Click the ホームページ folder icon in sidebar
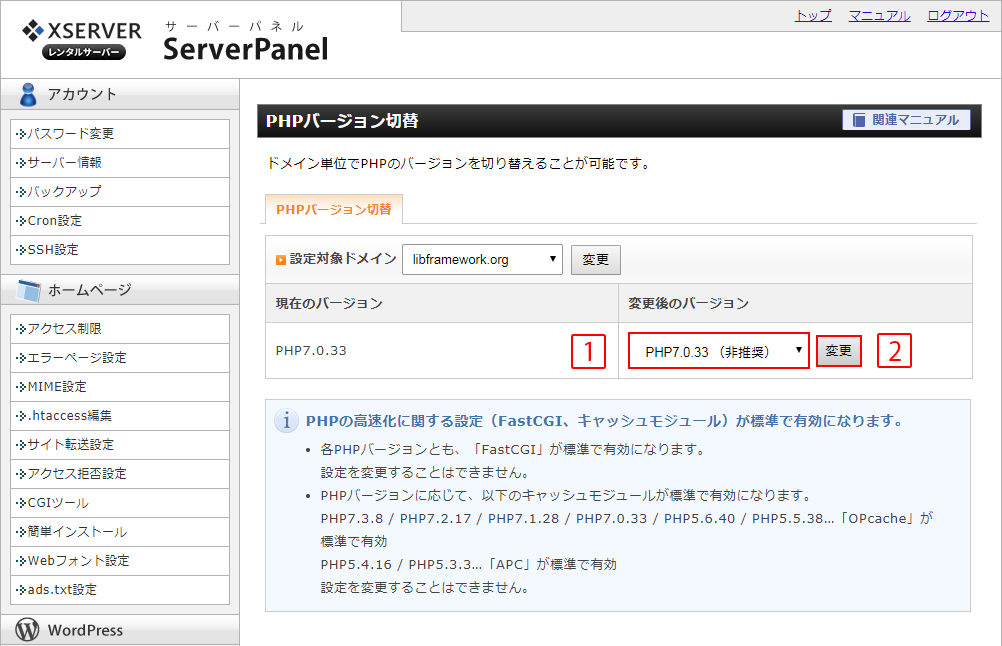Image resolution: width=1002 pixels, height=646 pixels. point(27,289)
